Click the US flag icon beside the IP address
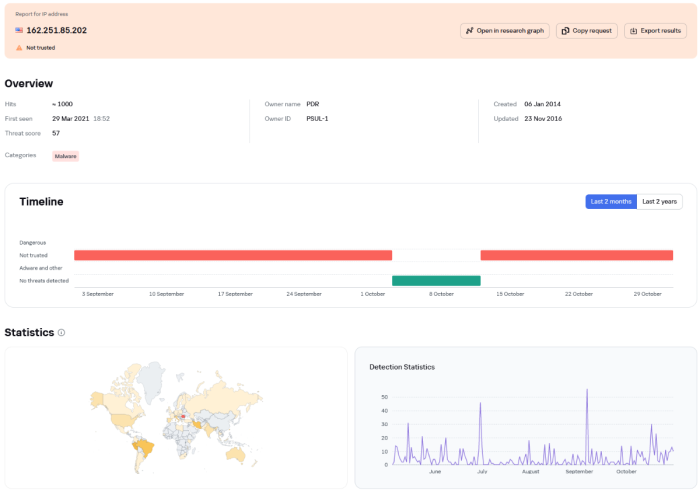 click(19, 30)
